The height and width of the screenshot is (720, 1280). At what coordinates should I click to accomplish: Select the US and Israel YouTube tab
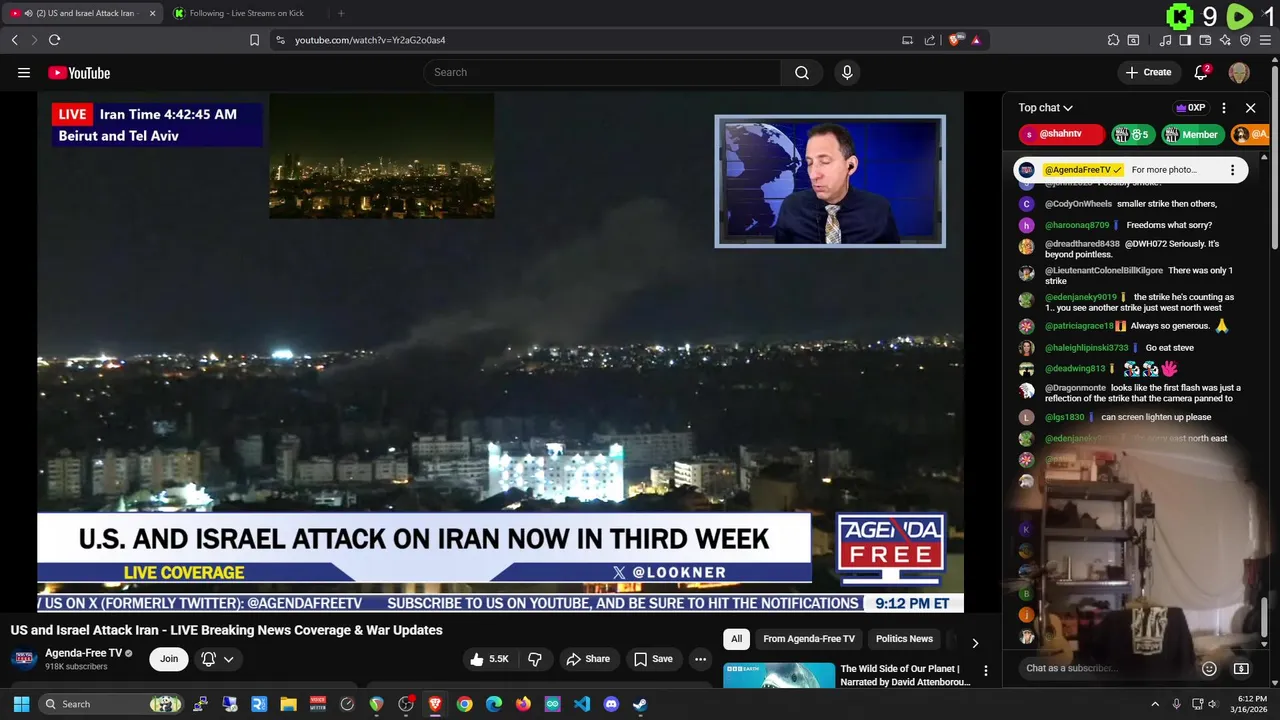(82, 13)
